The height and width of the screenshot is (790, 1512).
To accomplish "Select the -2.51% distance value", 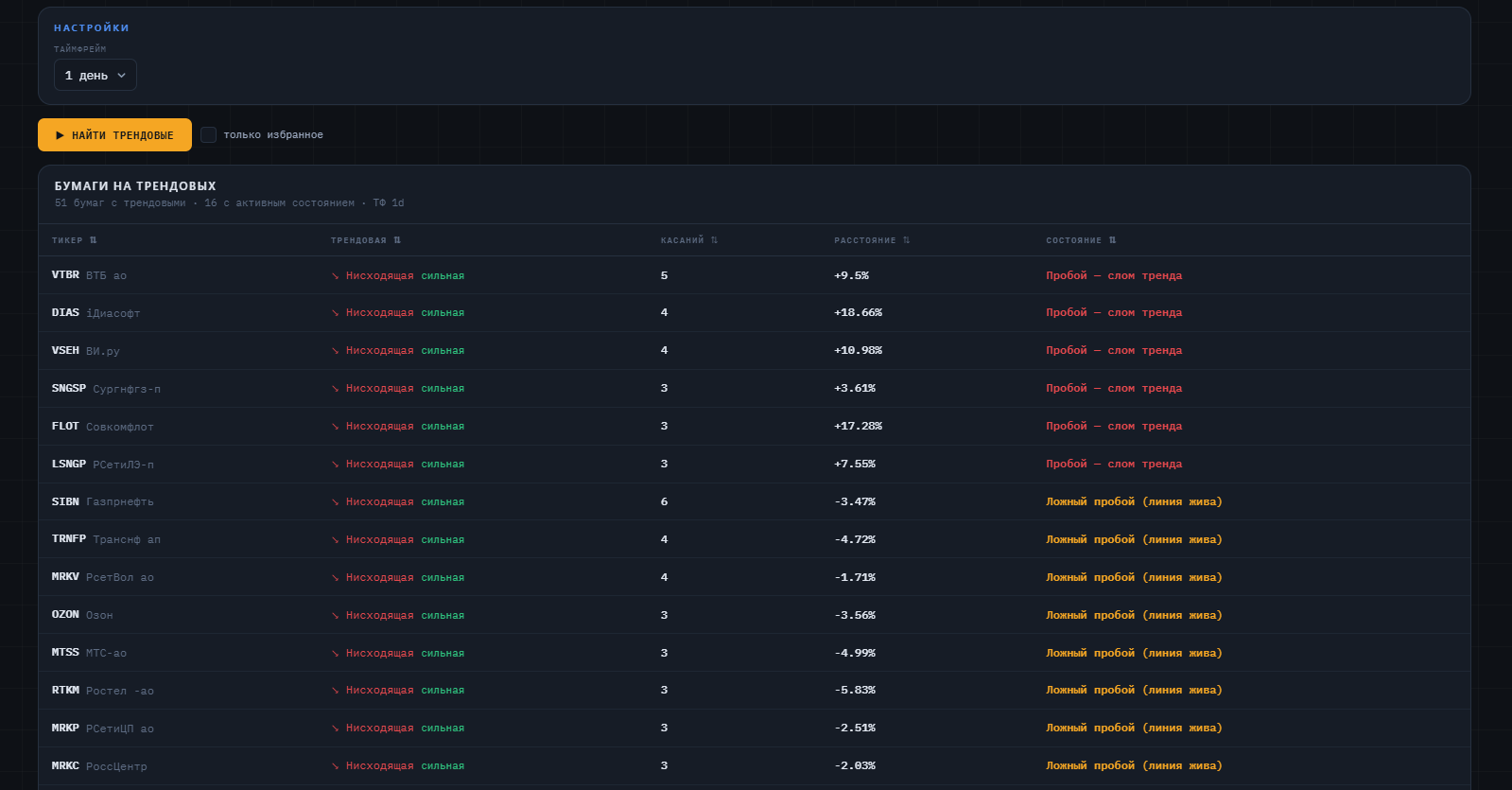I will 855,728.
